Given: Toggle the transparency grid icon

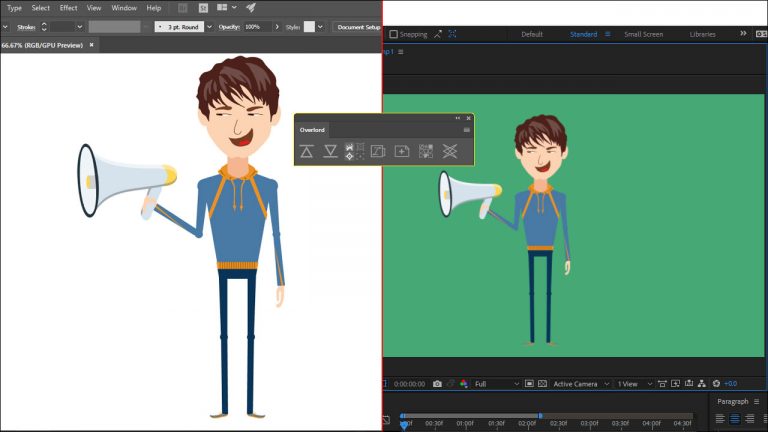Looking at the screenshot, I should [x=542, y=384].
